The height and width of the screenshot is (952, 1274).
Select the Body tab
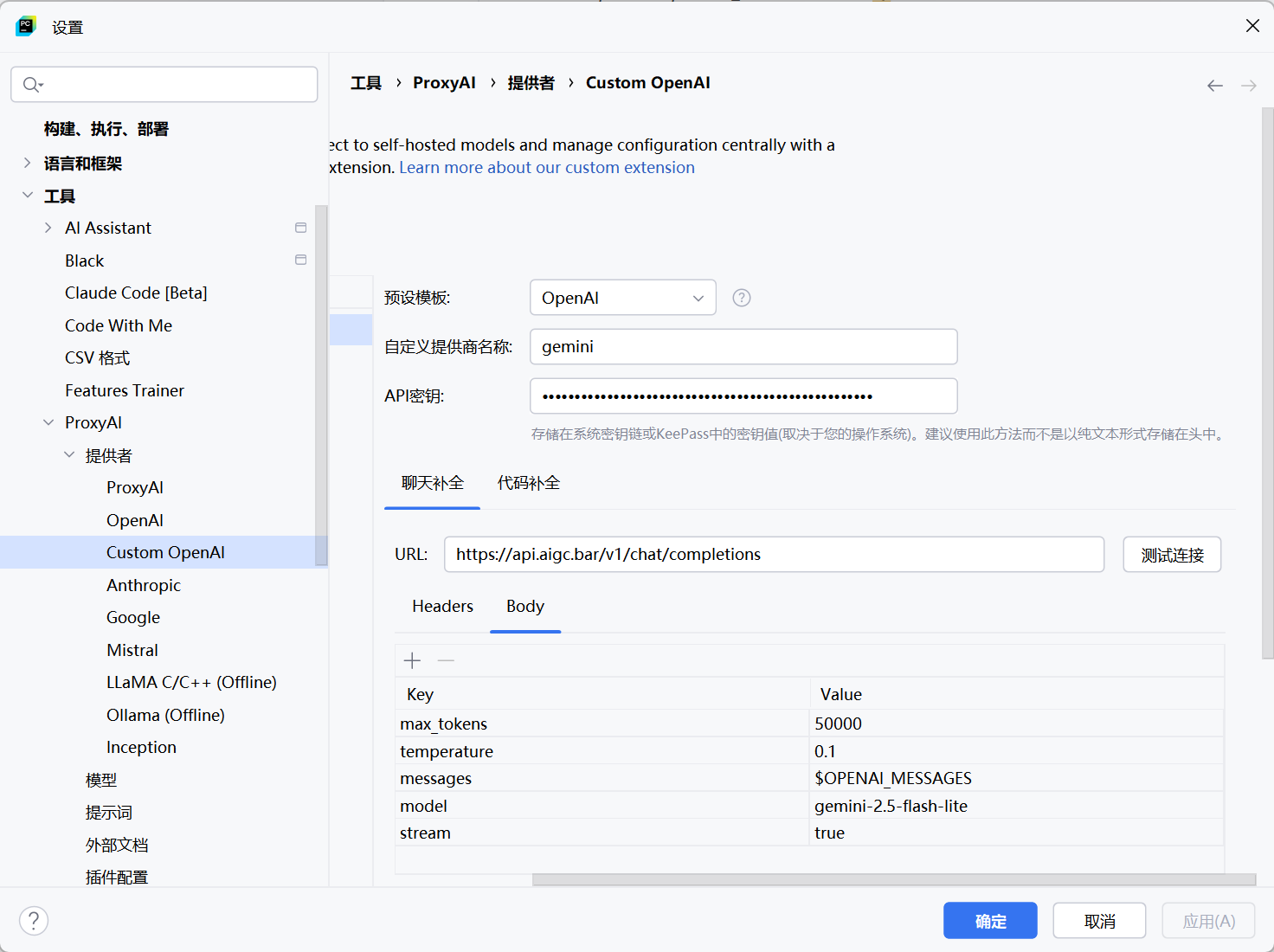coord(525,607)
